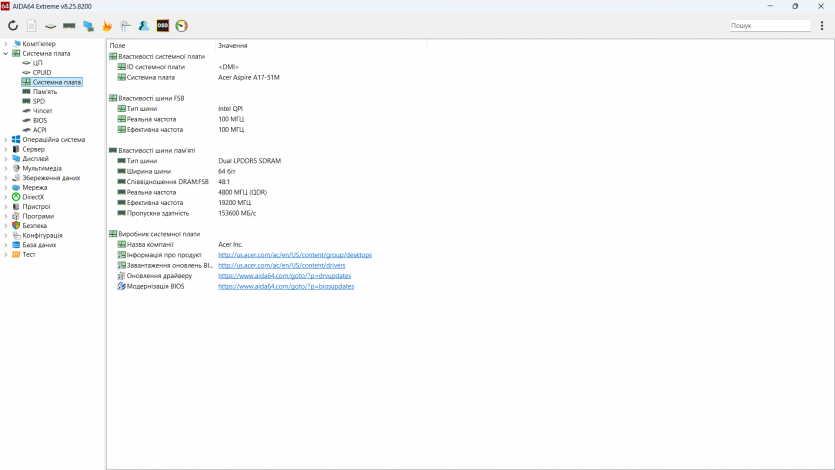Click the Refresh toolbar icon
835x470 pixels.
click(x=13, y=26)
